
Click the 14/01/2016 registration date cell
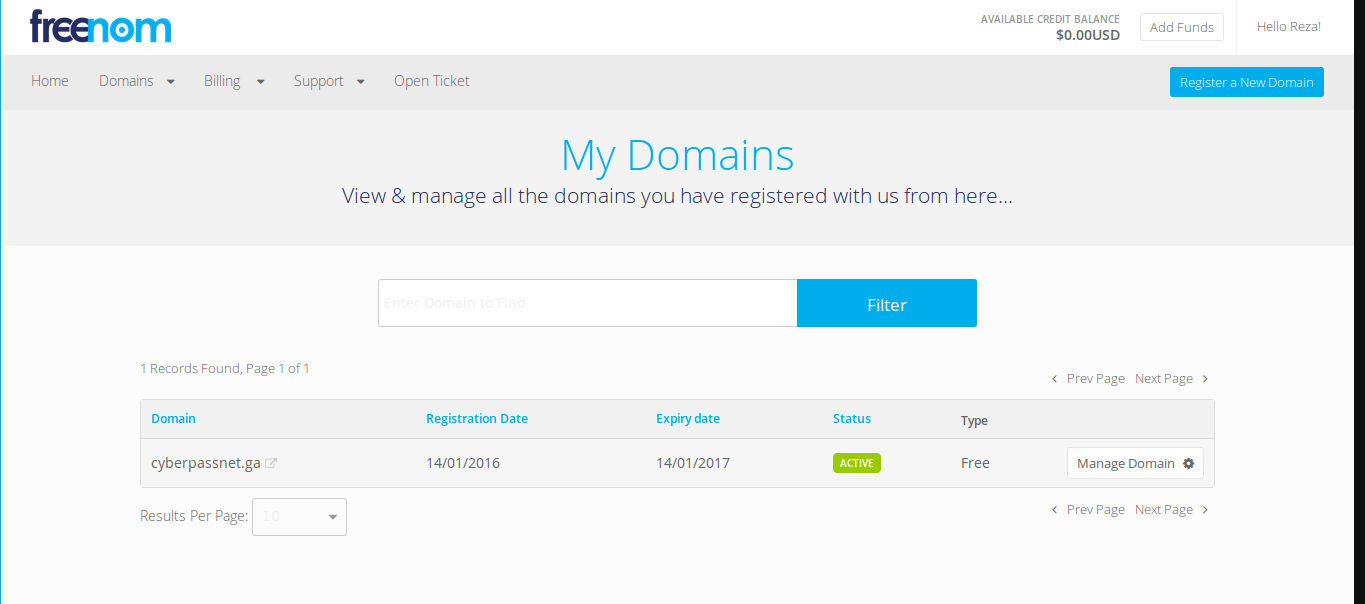463,463
